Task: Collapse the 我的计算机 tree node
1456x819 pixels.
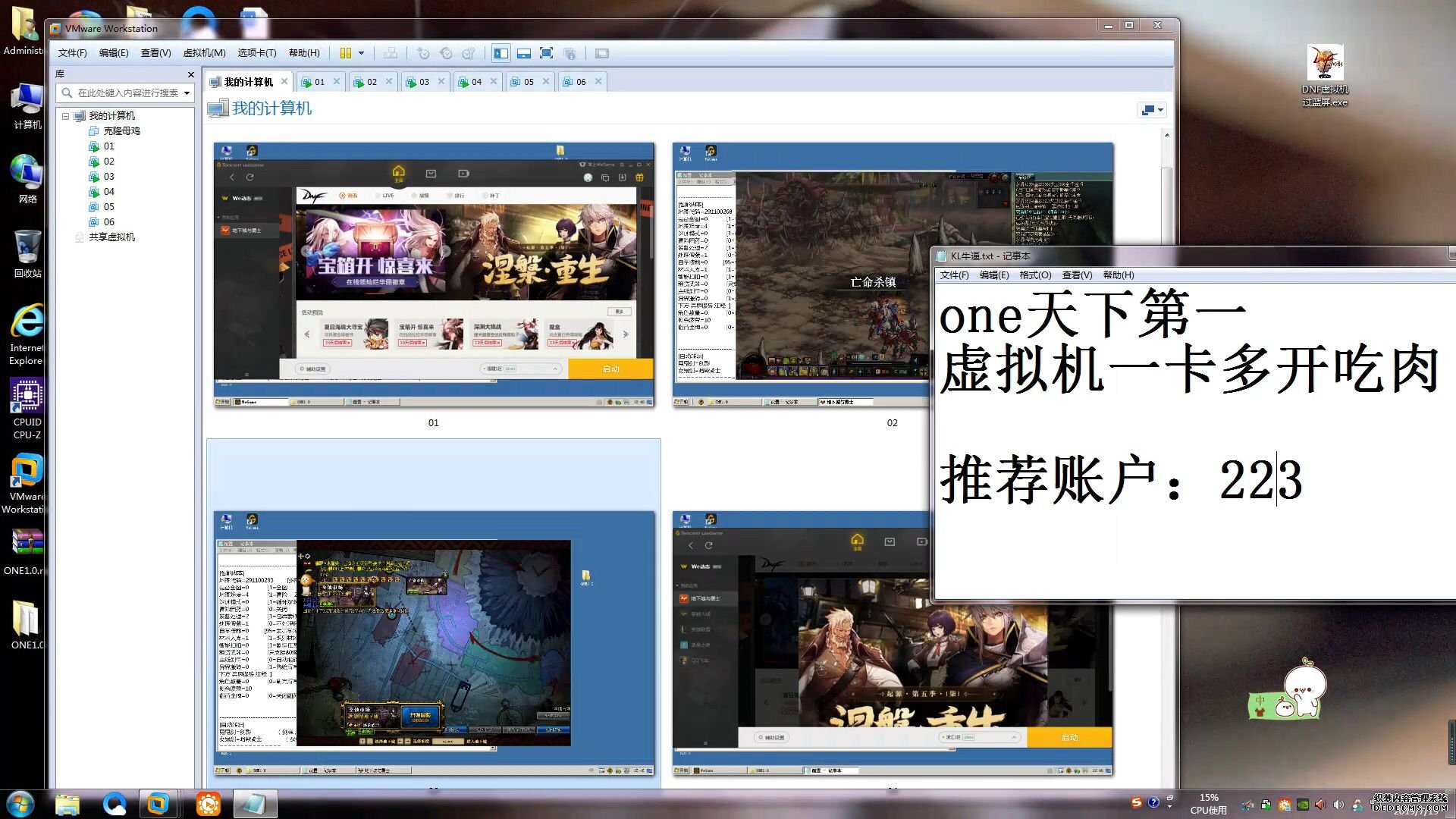Action: point(65,116)
